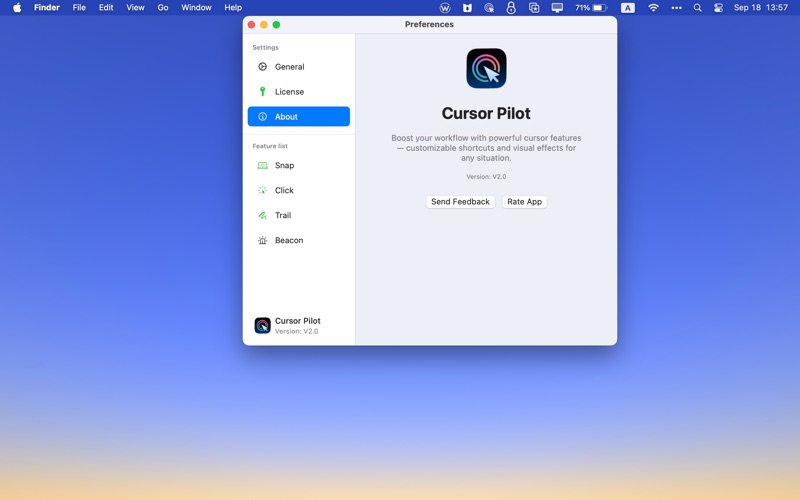The height and width of the screenshot is (500, 800).
Task: Click the padlock-shaped menu bar icon
Action: click(x=511, y=8)
